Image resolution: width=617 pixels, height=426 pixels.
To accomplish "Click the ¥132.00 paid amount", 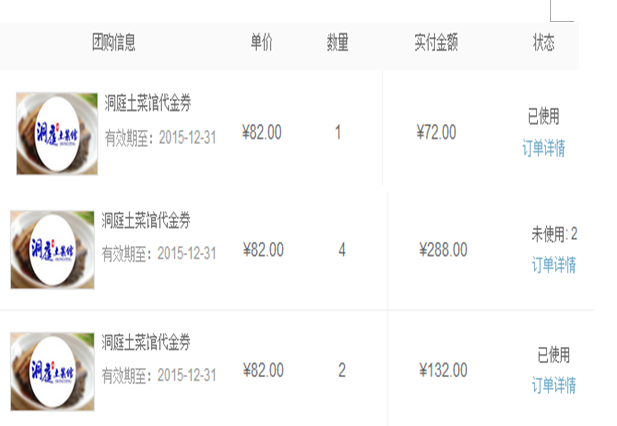I will point(440,371).
